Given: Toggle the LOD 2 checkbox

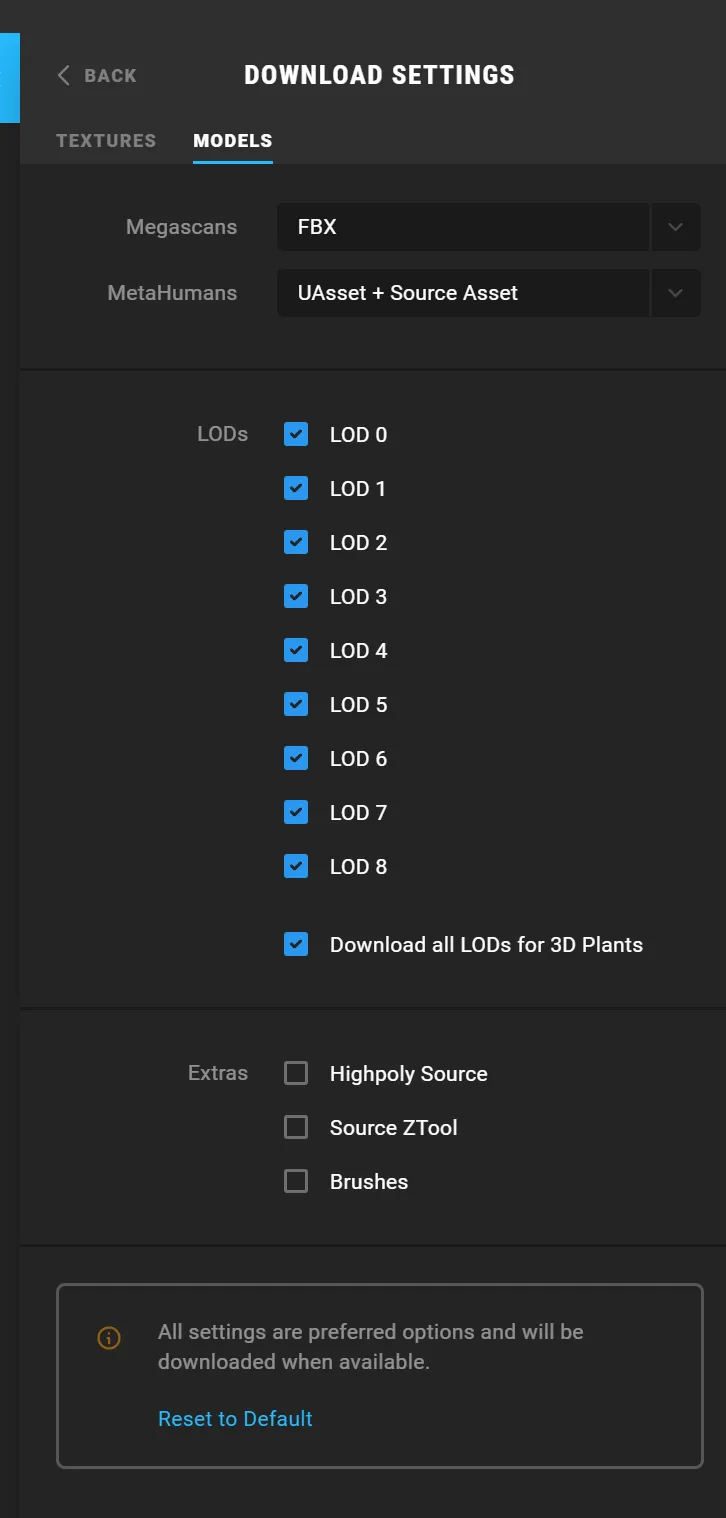Looking at the screenshot, I should coord(296,542).
